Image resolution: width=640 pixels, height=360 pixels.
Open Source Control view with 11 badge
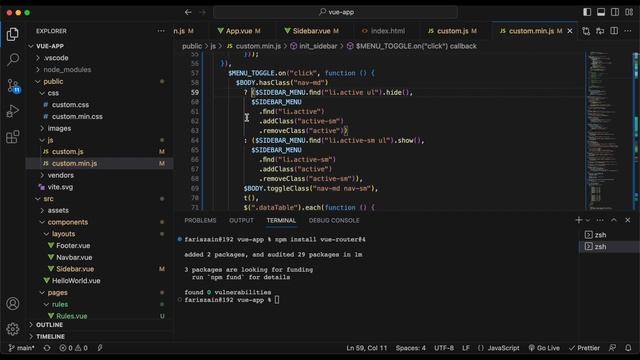(x=13, y=86)
